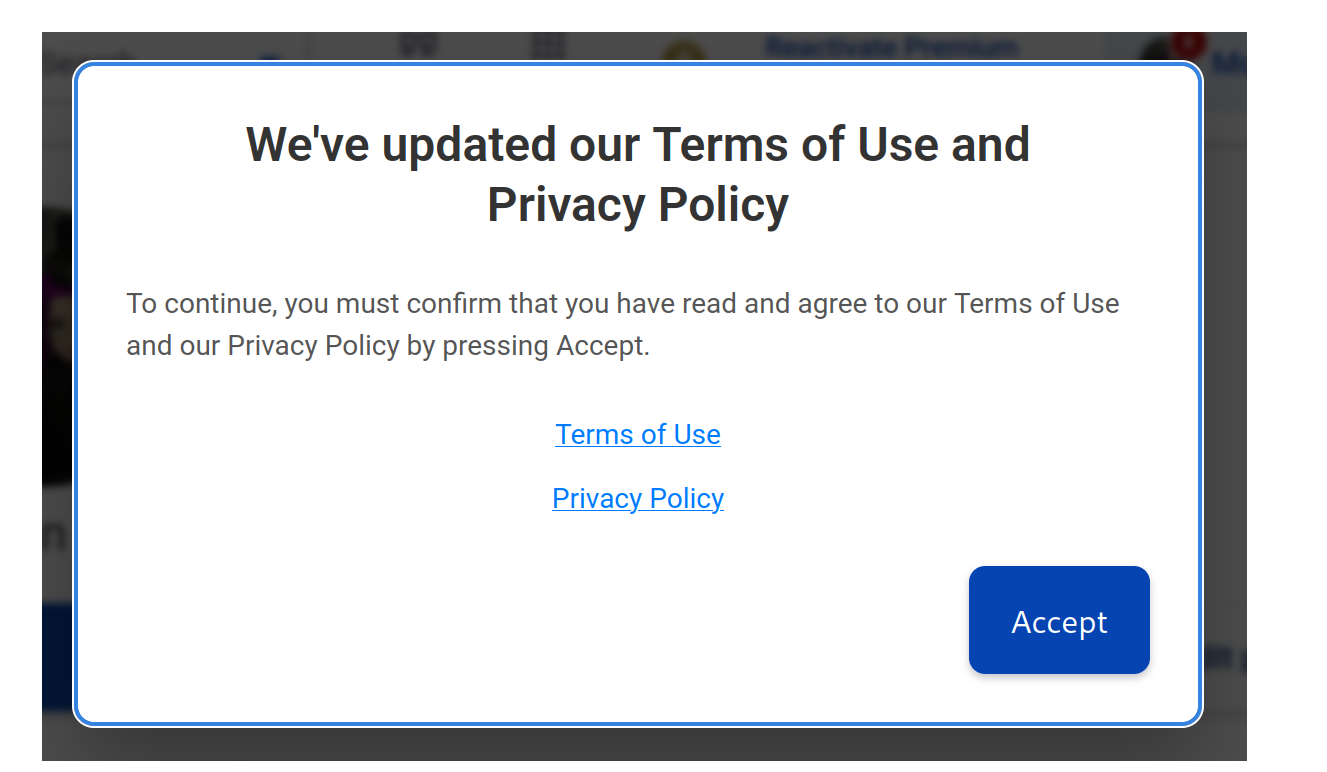The height and width of the screenshot is (772, 1327).
Task: Open the Privacy Policy link
Action: tap(638, 498)
